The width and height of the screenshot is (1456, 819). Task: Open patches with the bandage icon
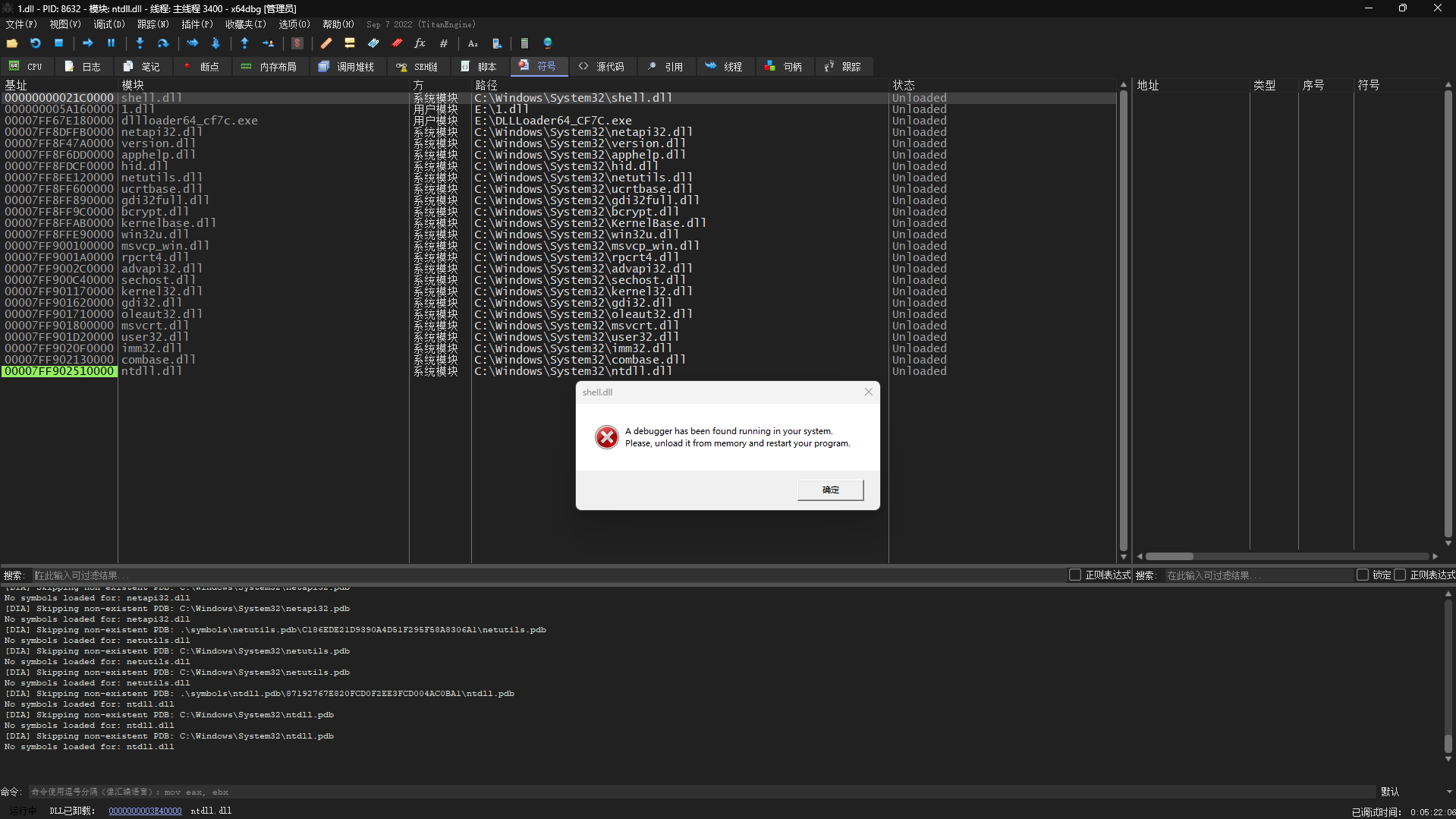(x=326, y=43)
